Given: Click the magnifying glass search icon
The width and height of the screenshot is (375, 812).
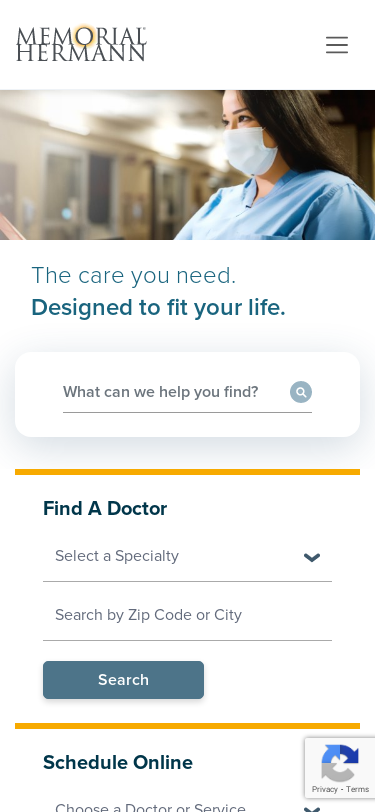Looking at the screenshot, I should coord(301,392).
